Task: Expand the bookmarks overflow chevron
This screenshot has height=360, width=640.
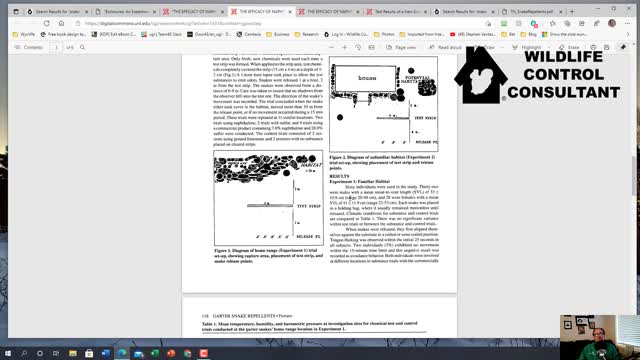Action: [628, 35]
